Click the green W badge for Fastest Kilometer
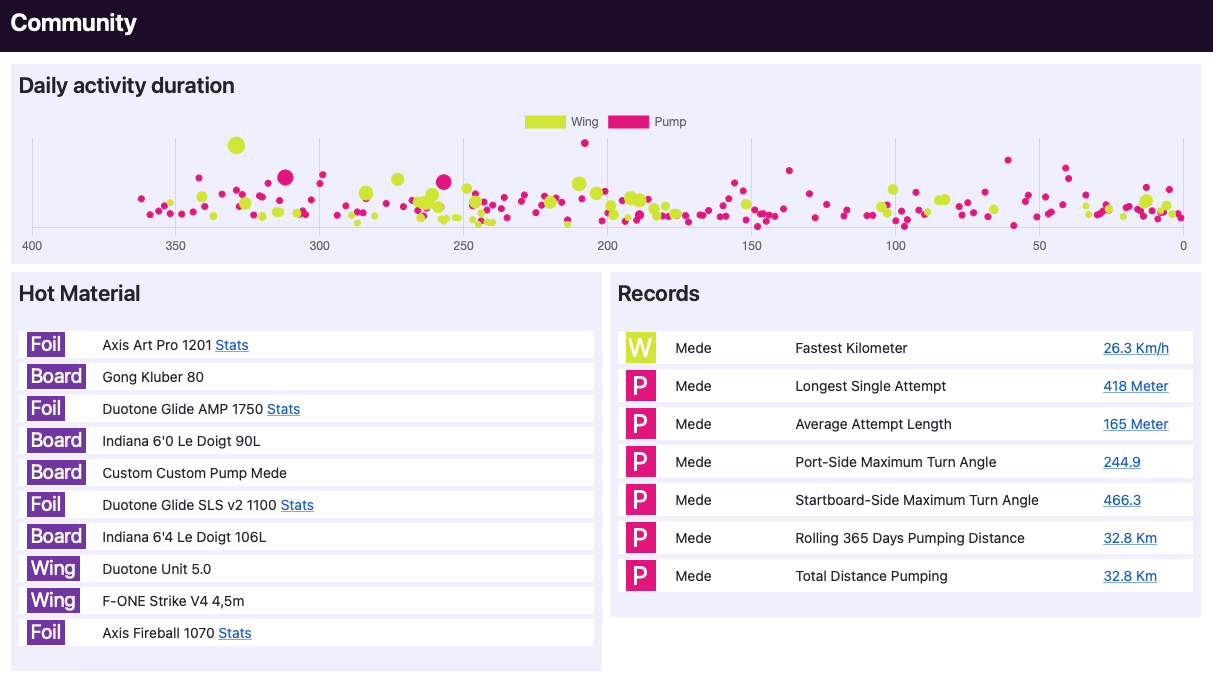The height and width of the screenshot is (682, 1213). [x=640, y=348]
